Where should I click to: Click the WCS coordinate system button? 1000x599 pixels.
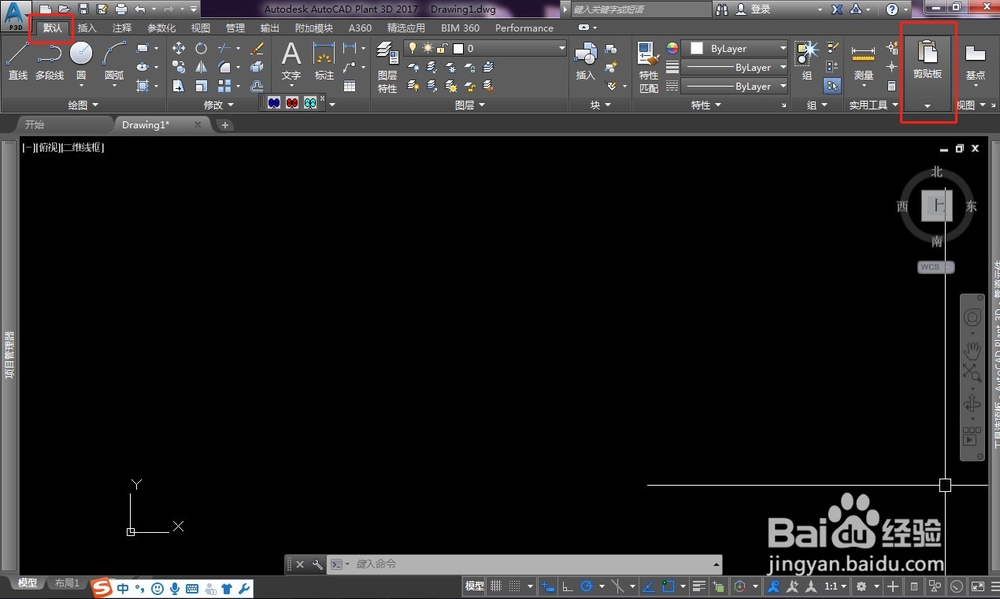click(x=936, y=267)
